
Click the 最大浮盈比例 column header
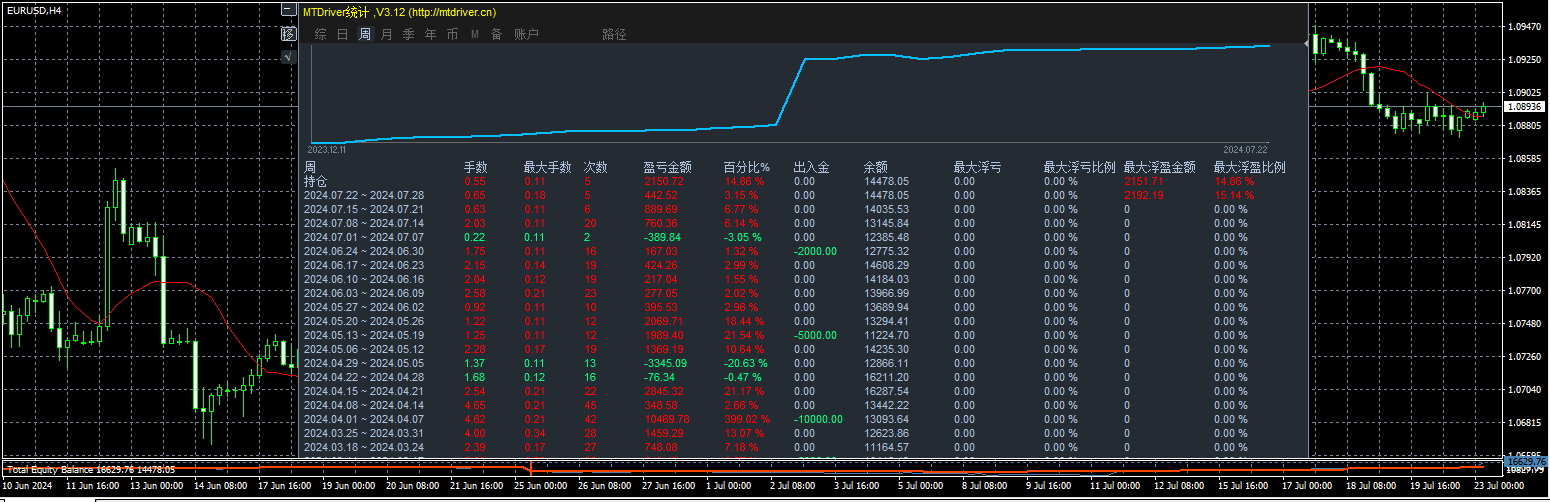(1249, 167)
